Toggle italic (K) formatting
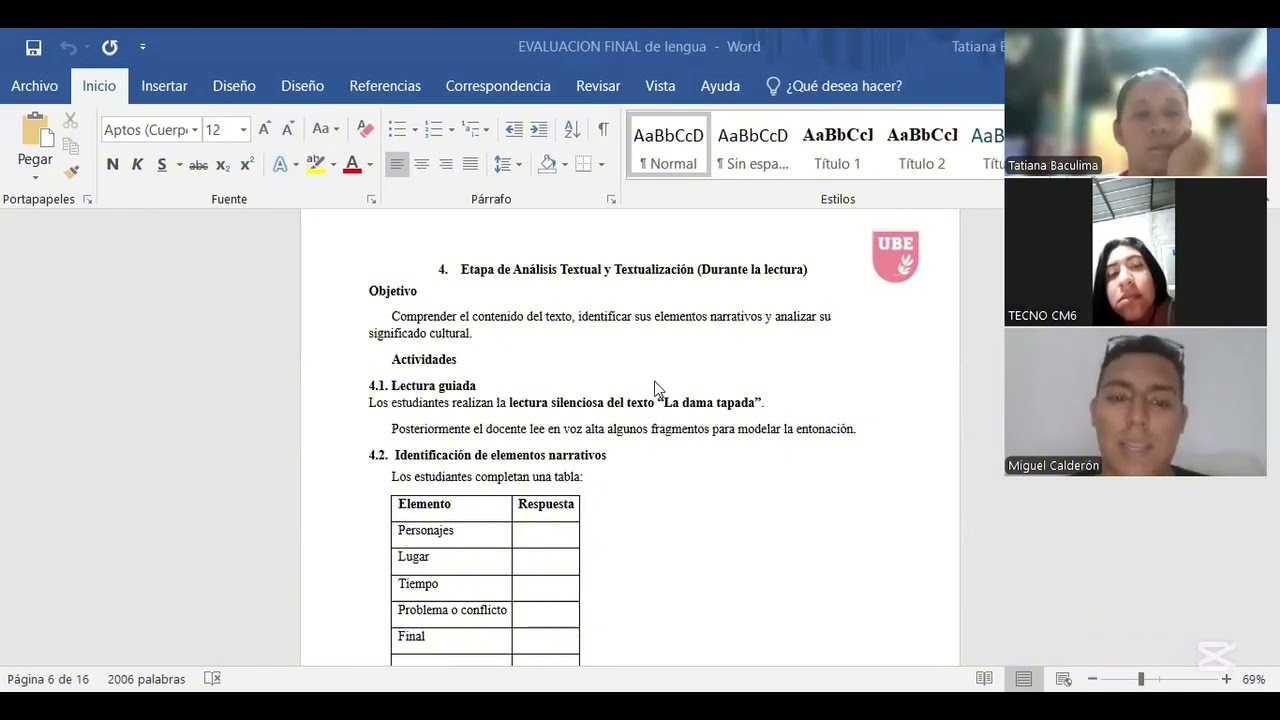1280x720 pixels. 137,165
